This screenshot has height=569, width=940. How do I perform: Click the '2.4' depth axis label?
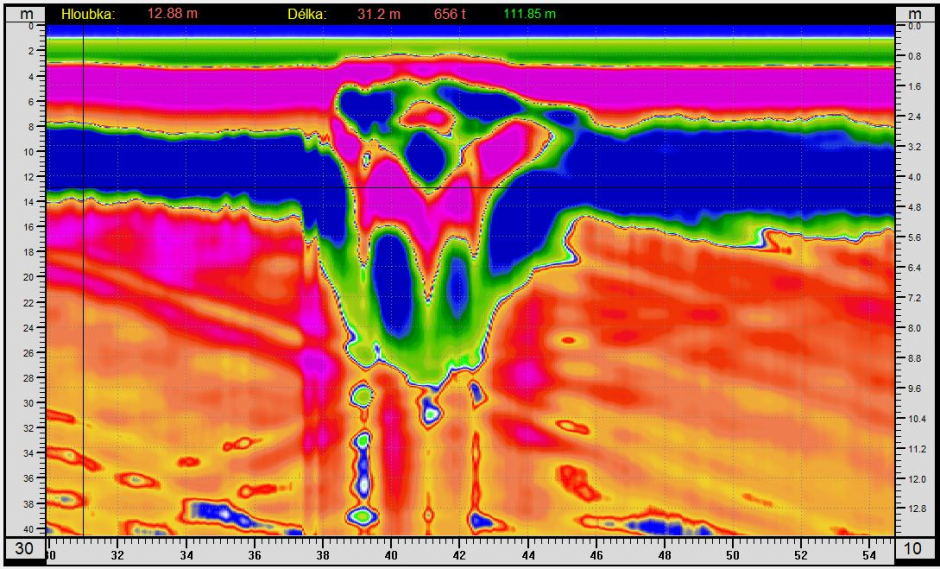[x=914, y=116]
